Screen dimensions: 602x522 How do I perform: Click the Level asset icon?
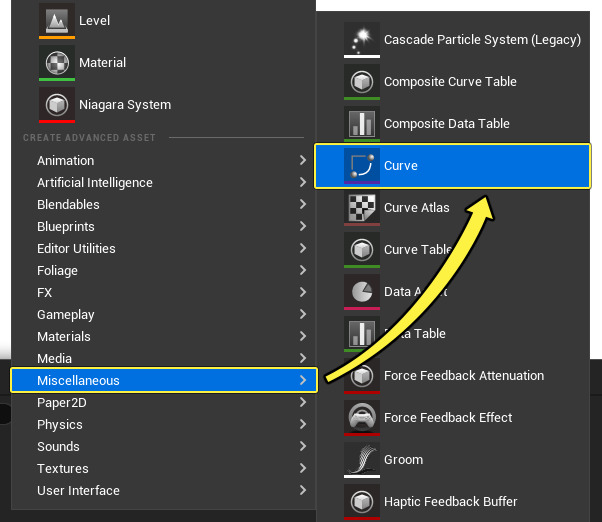[x=57, y=21]
